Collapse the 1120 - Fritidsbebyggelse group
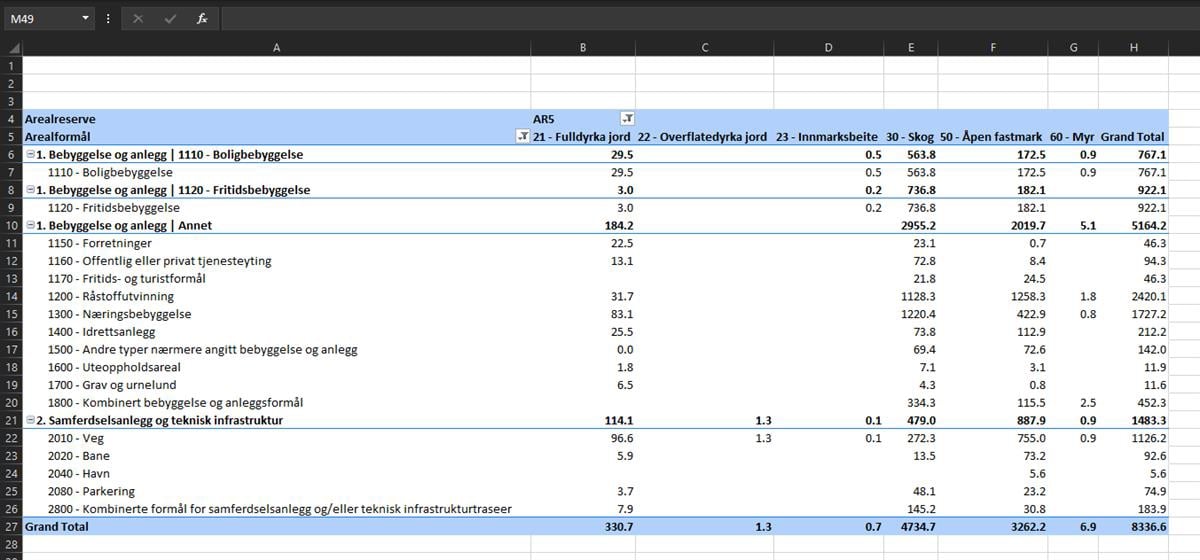The image size is (1200, 560). point(30,190)
